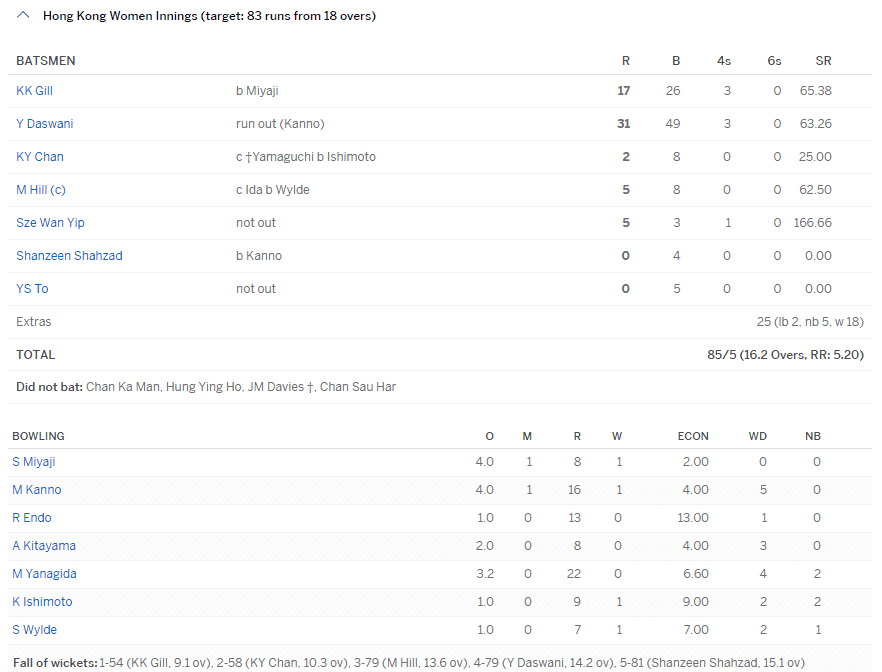Image resolution: width=882 pixels, height=672 pixels.
Task: Collapse the Hong Kong Women Innings section
Action: pos(23,16)
